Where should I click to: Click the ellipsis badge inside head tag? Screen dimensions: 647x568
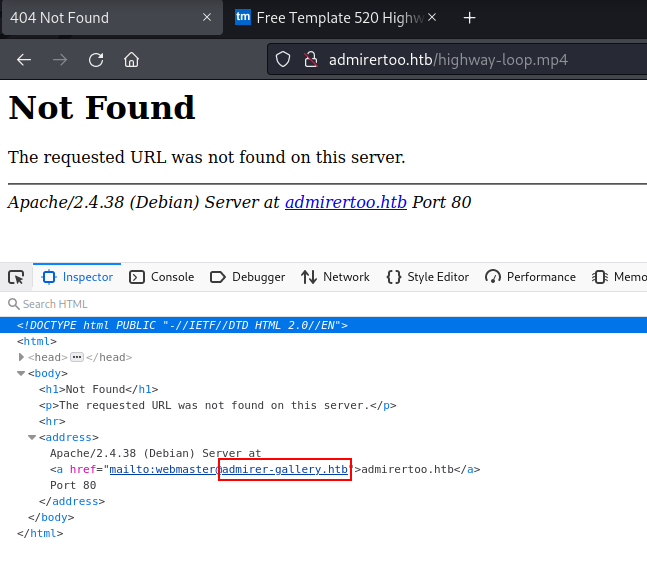tap(76, 357)
